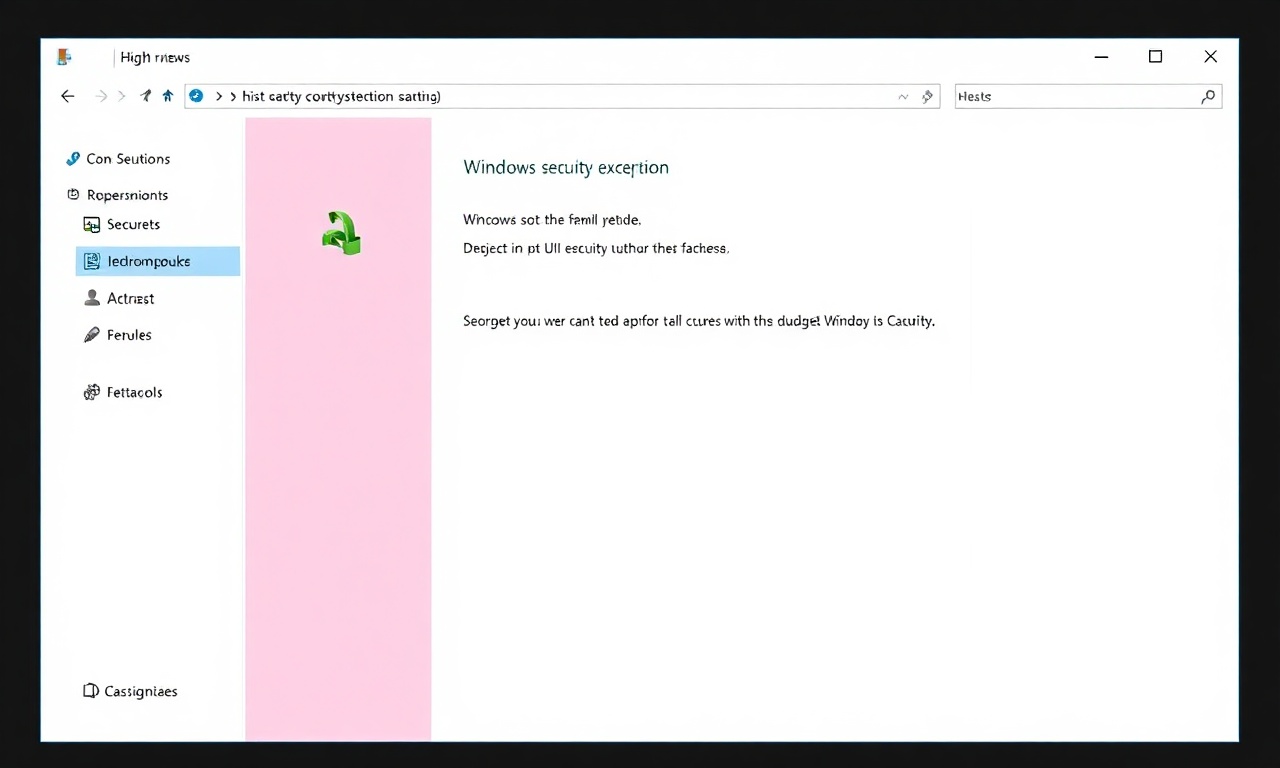Click the Fettacols gear icon
The width and height of the screenshot is (1280, 768).
92,392
